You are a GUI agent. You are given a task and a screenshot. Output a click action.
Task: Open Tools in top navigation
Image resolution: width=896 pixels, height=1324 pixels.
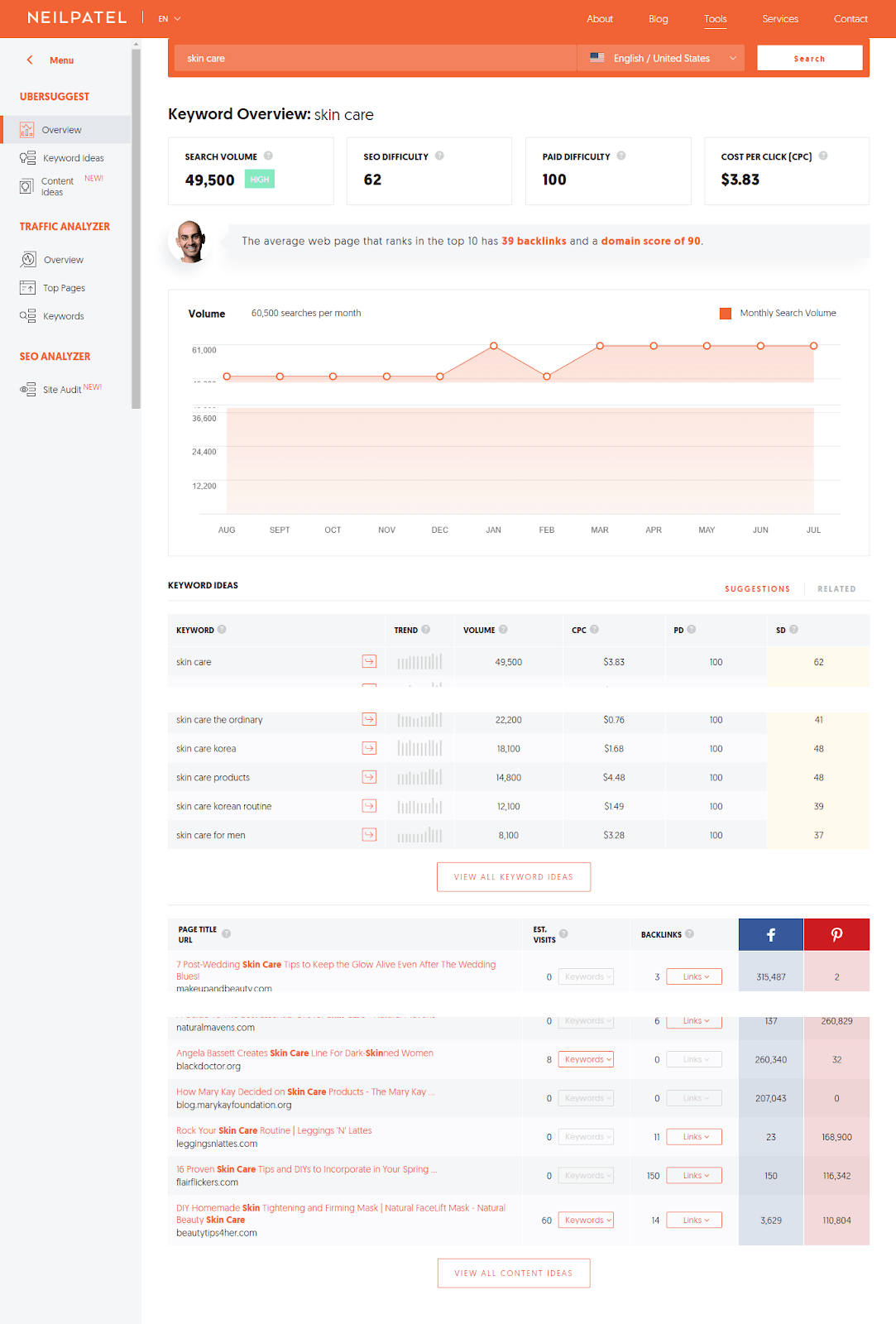coord(716,19)
